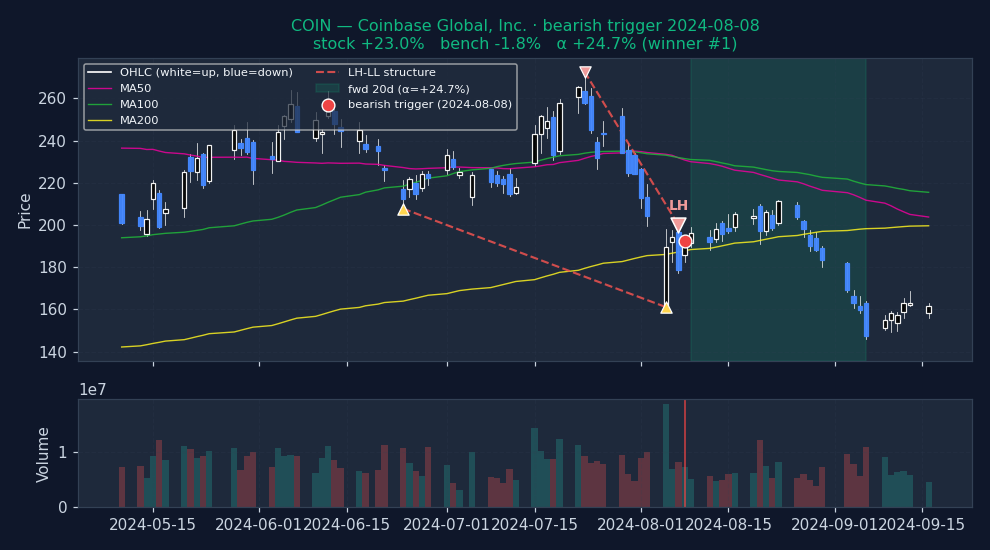Screen dimensions: 990x550
Task: Click the COIN chart title text
Action: click(x=525, y=26)
